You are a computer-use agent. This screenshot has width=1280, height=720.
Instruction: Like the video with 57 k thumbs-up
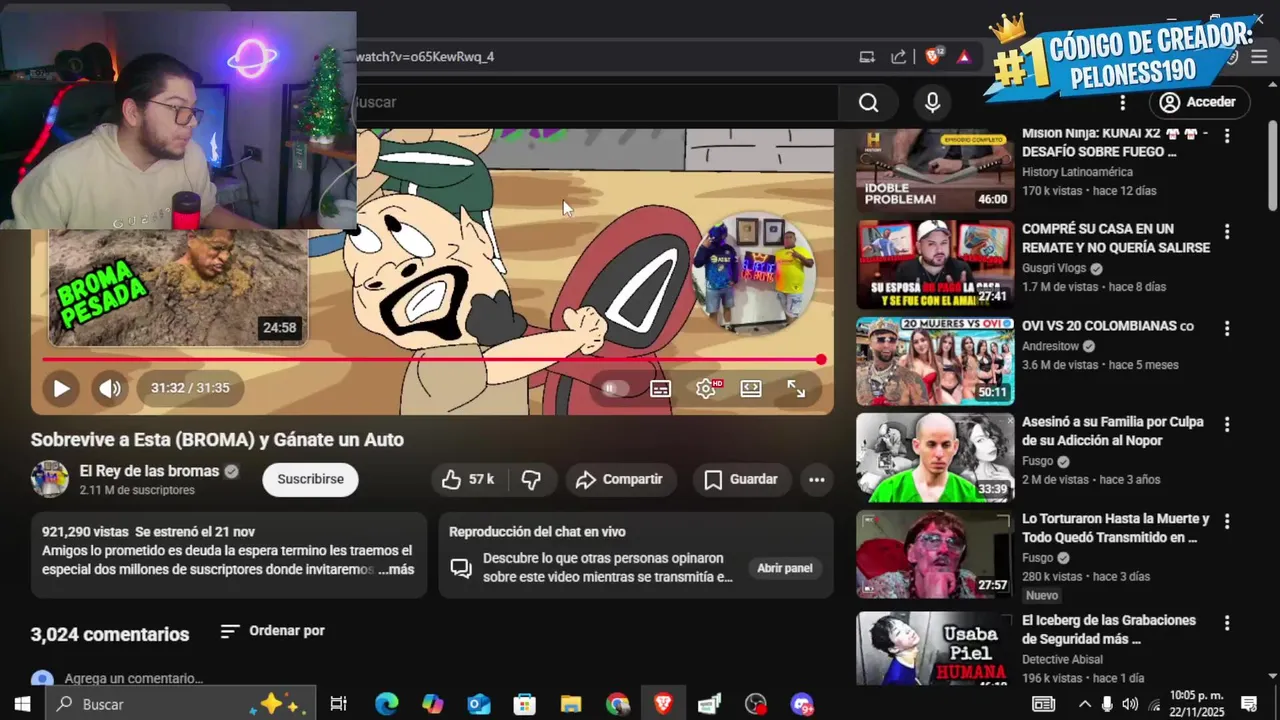pos(468,479)
